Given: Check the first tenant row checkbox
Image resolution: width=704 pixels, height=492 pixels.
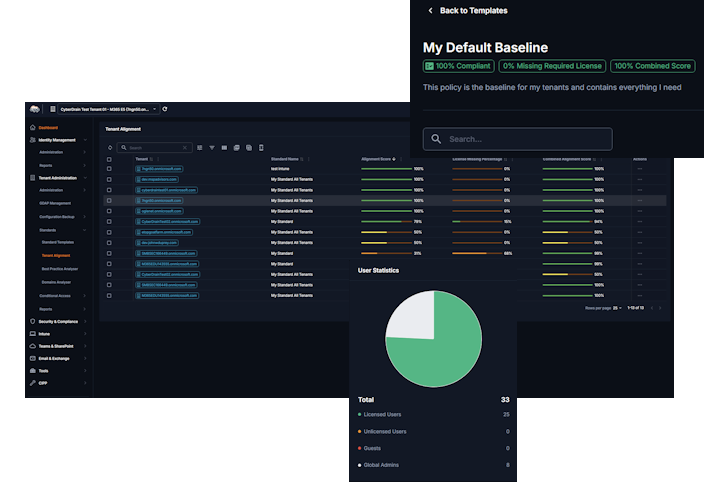Looking at the screenshot, I should [110, 169].
